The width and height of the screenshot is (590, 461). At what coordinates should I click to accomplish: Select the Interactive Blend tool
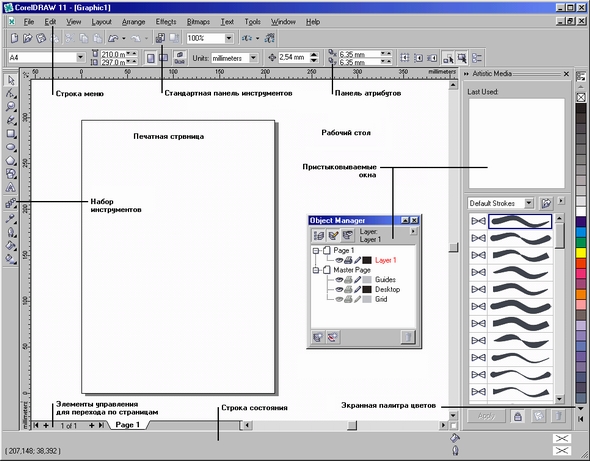coord(11,204)
